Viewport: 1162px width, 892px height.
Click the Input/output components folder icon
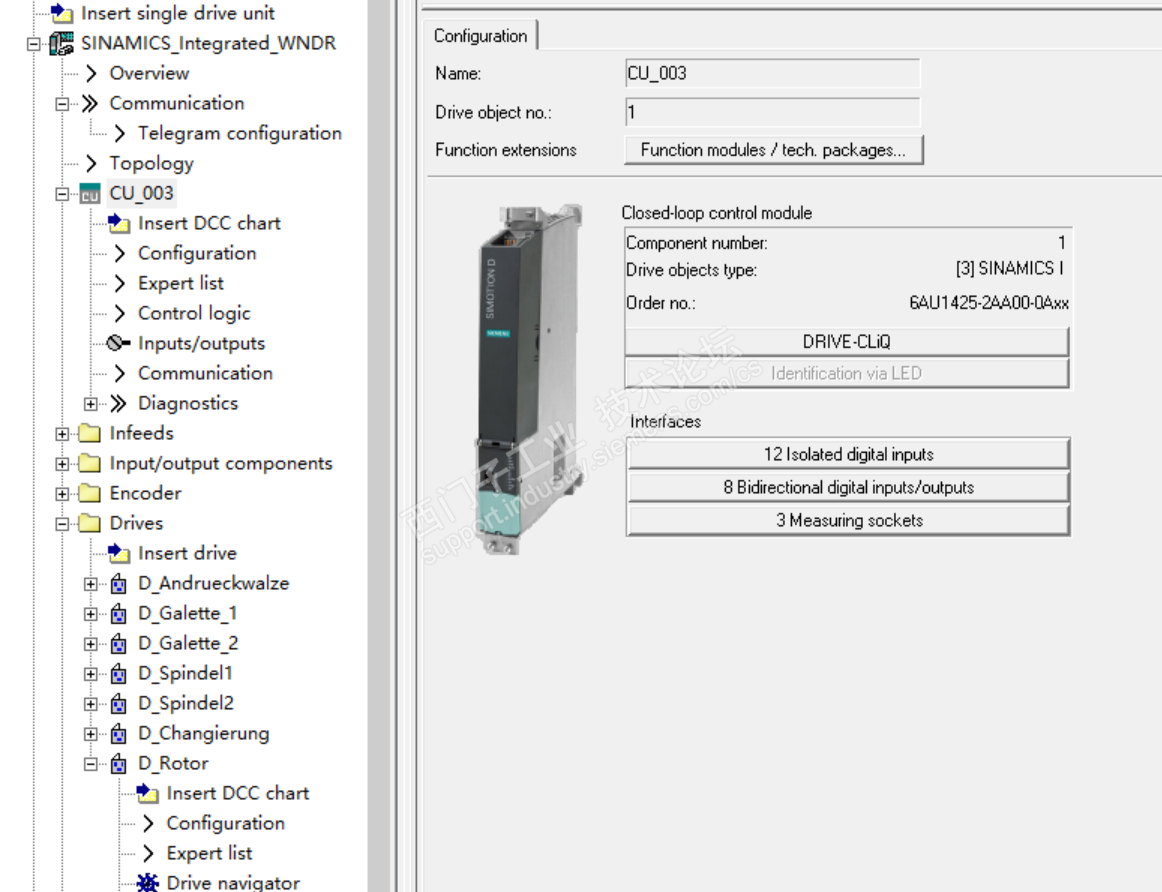coord(90,463)
